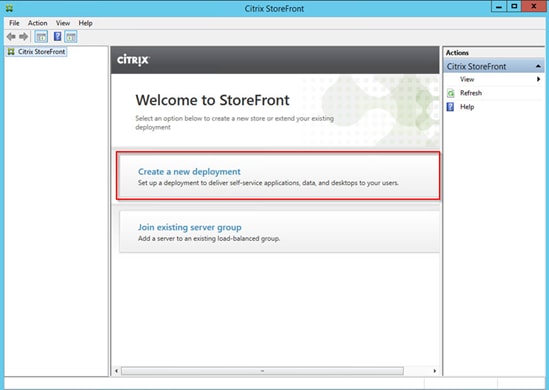
Task: Click the Help book icon in Actions pane
Action: coord(450,107)
